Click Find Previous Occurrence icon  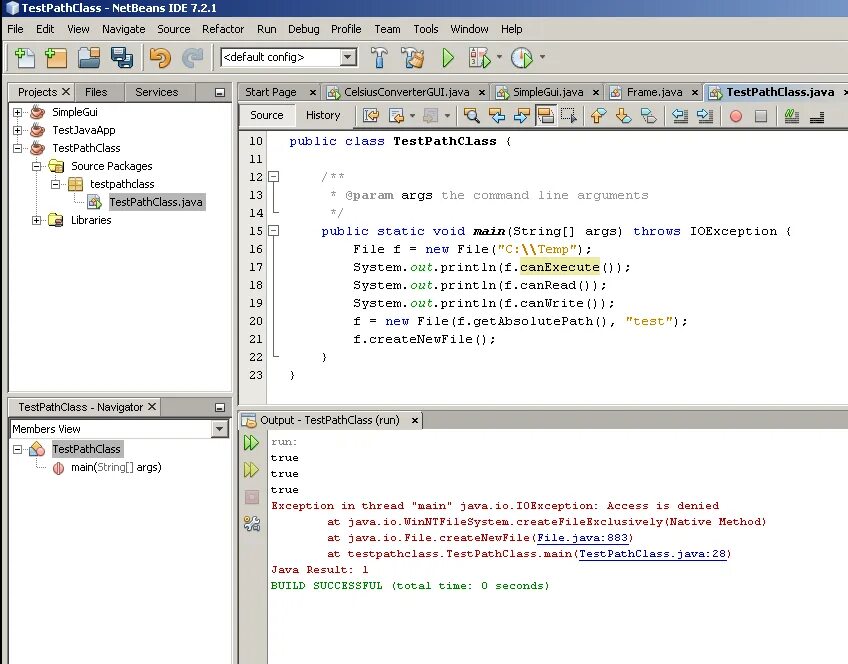point(496,116)
